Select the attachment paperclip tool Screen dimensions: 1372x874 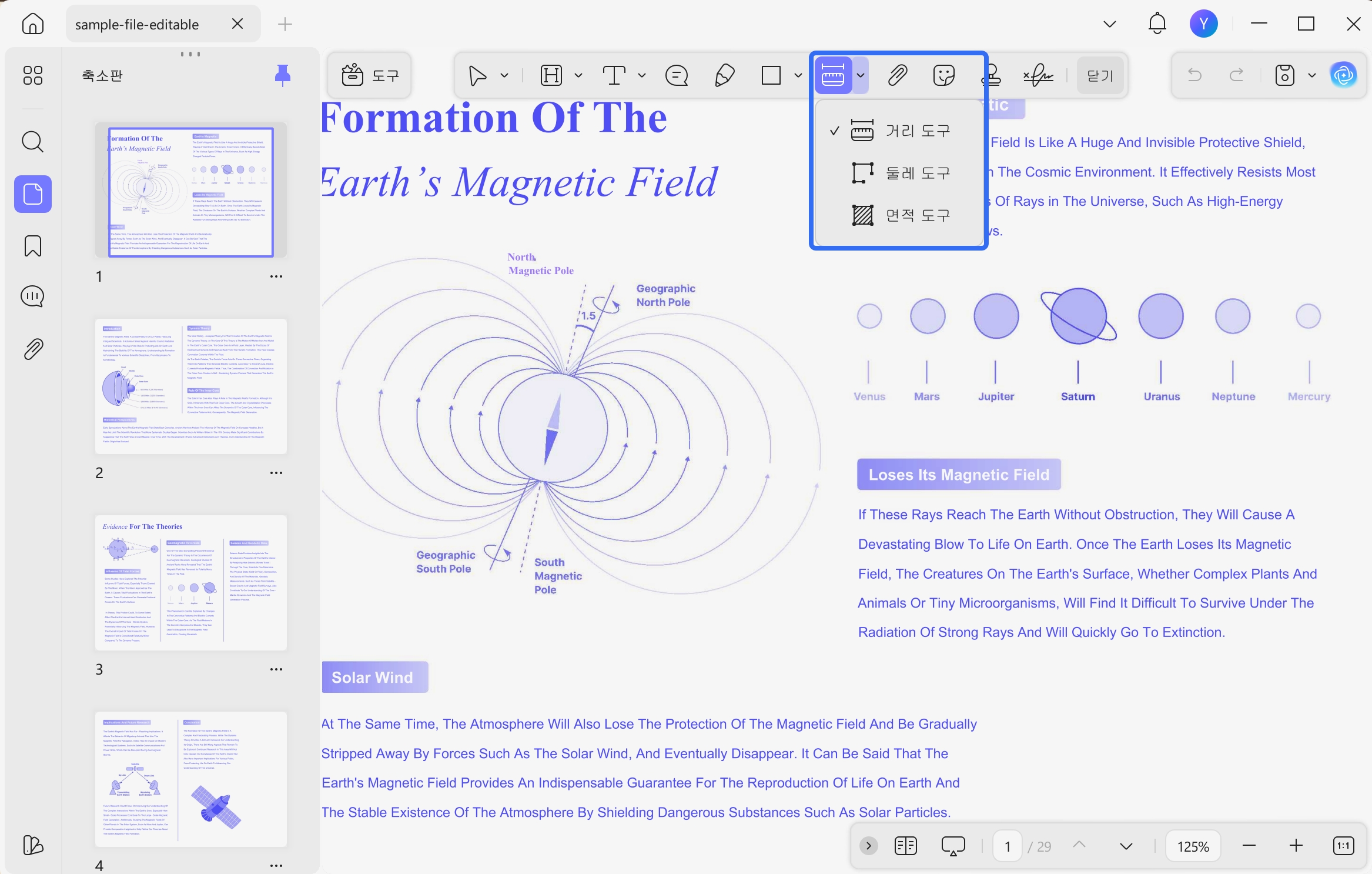click(x=898, y=75)
